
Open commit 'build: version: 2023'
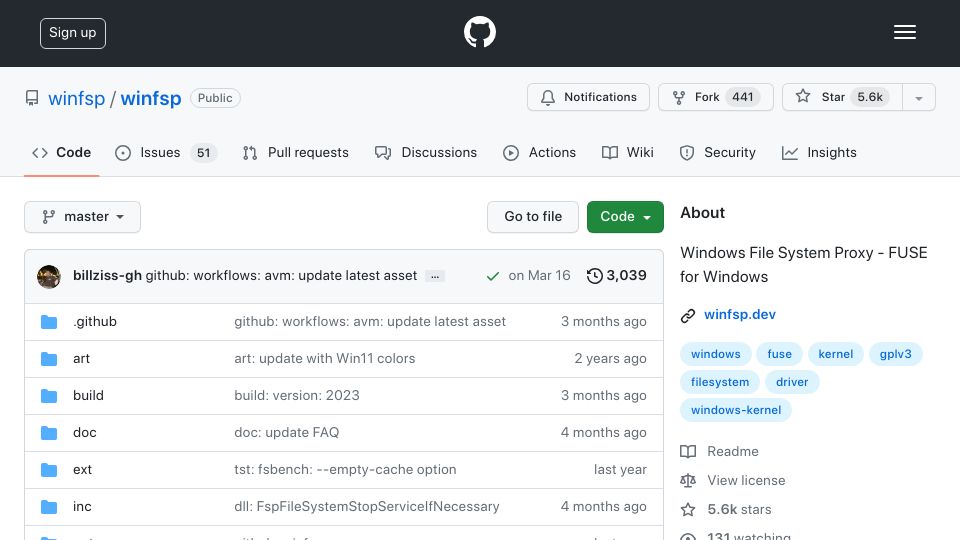click(x=297, y=396)
